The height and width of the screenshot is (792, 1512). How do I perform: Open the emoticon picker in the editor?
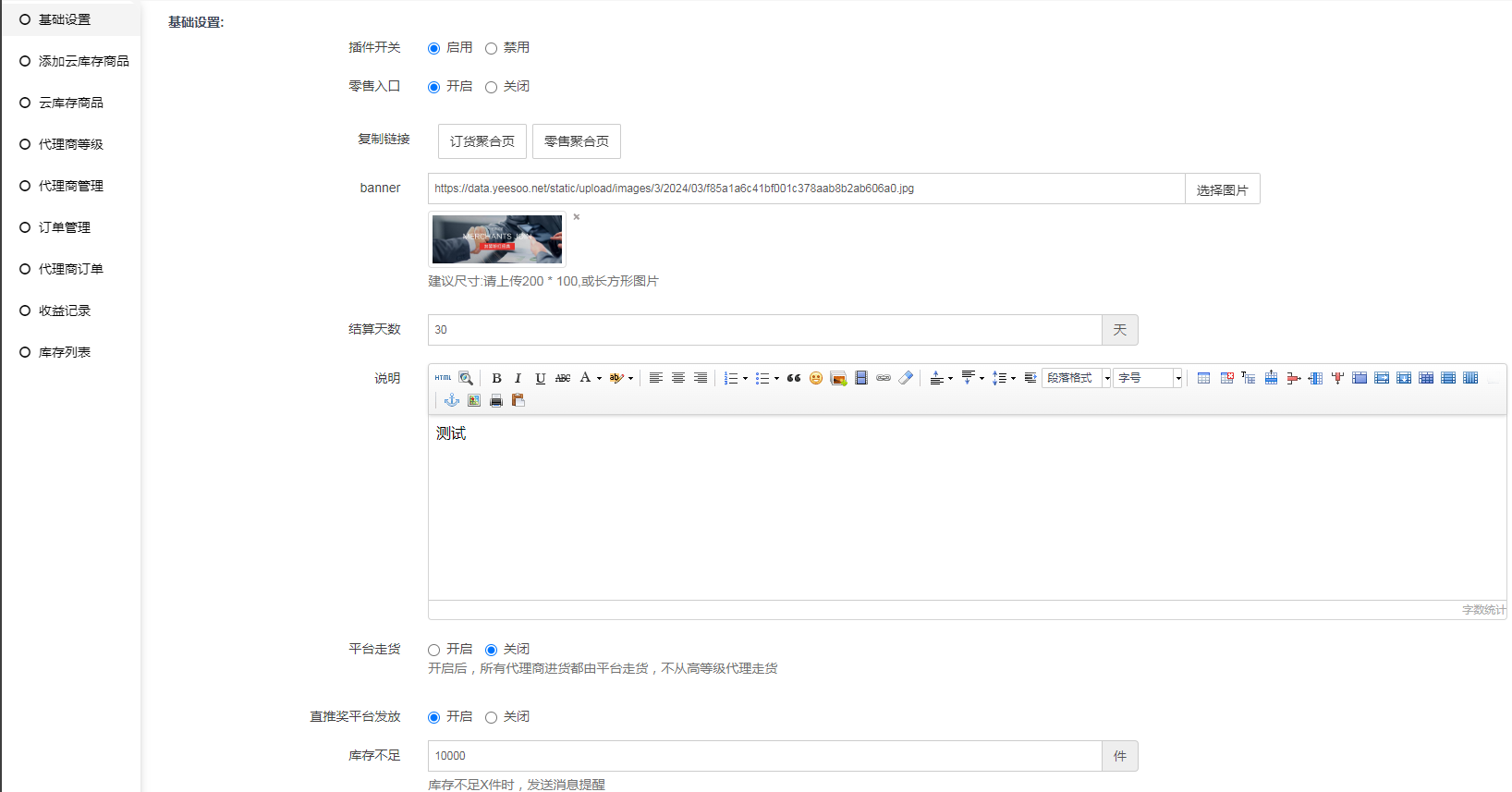click(x=816, y=378)
